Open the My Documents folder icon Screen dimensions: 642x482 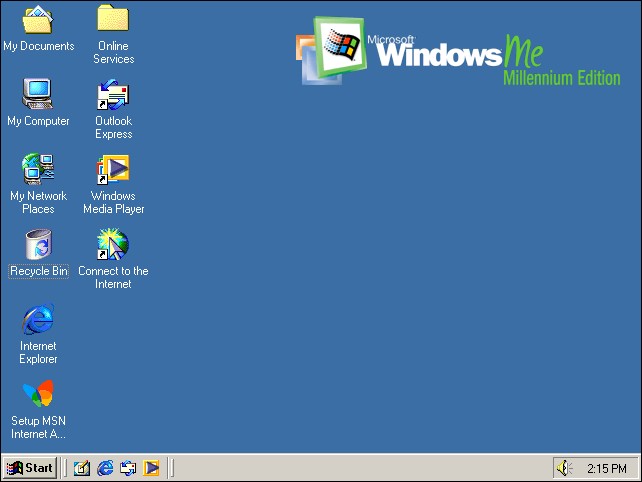point(38,19)
